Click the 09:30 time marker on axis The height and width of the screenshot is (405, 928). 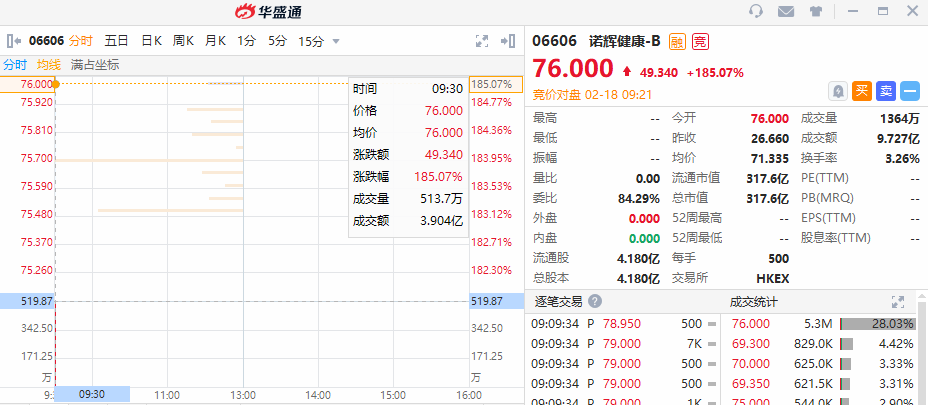(92, 394)
